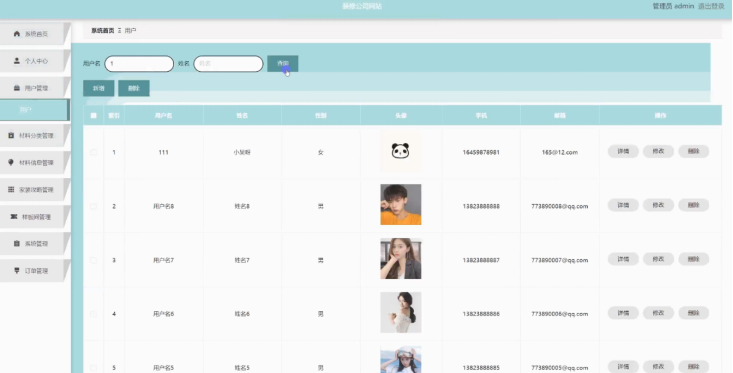Image resolution: width=733 pixels, height=373 pixels.
Task: Click email 773890008@qq.com
Action: [x=560, y=206]
